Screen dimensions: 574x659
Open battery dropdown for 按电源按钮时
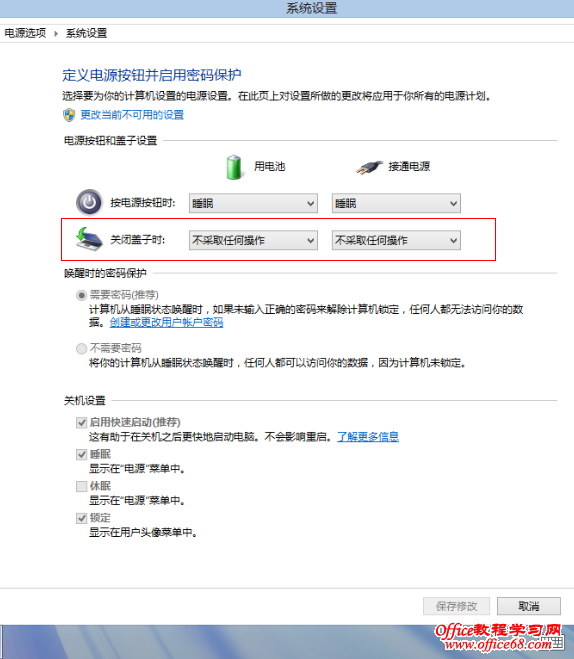tap(253, 203)
